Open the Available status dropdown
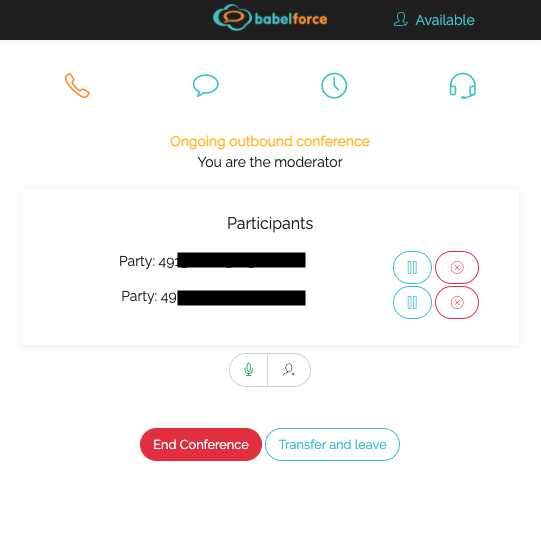The height and width of the screenshot is (537, 541). point(434,20)
